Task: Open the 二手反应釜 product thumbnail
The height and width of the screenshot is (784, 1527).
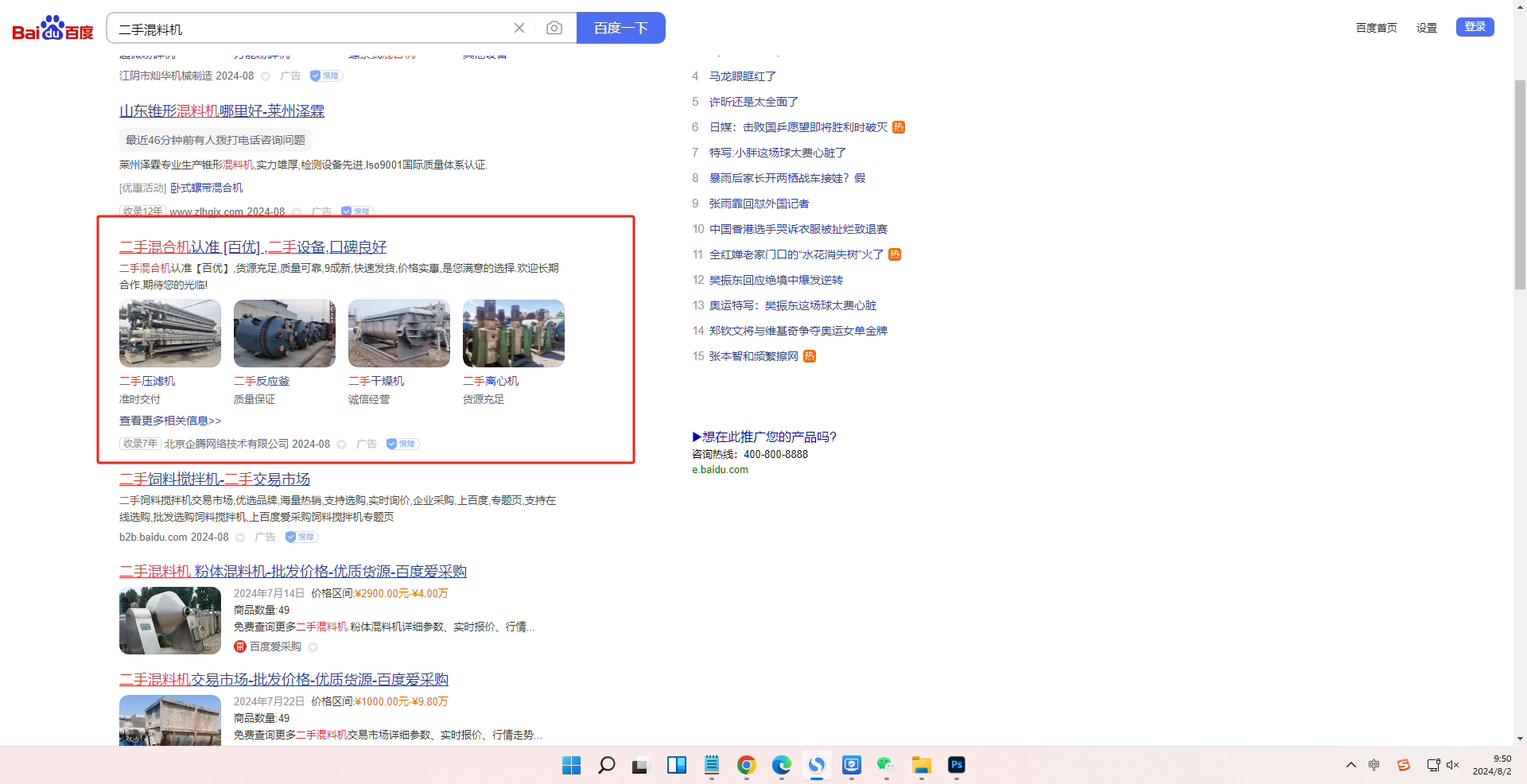Action: point(285,333)
